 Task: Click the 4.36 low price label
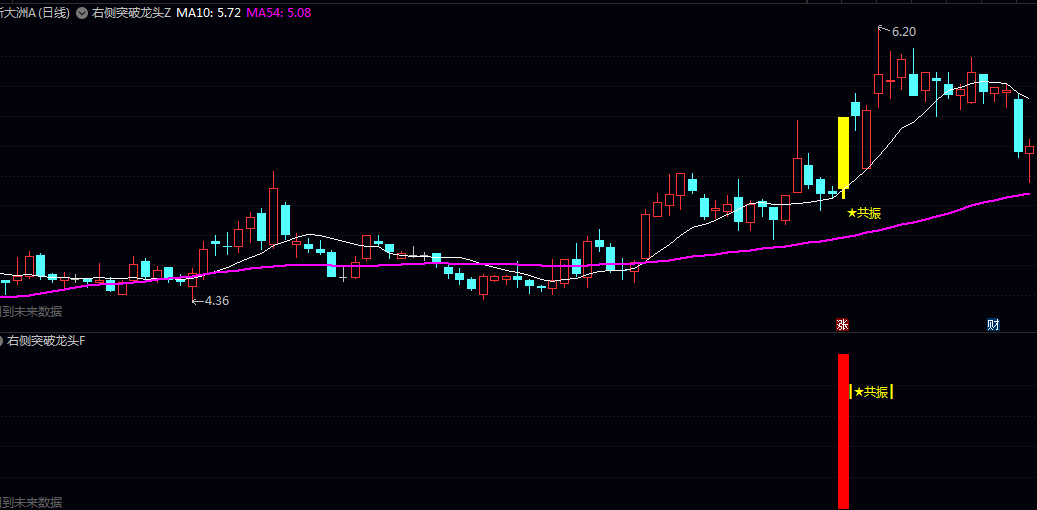(x=216, y=300)
